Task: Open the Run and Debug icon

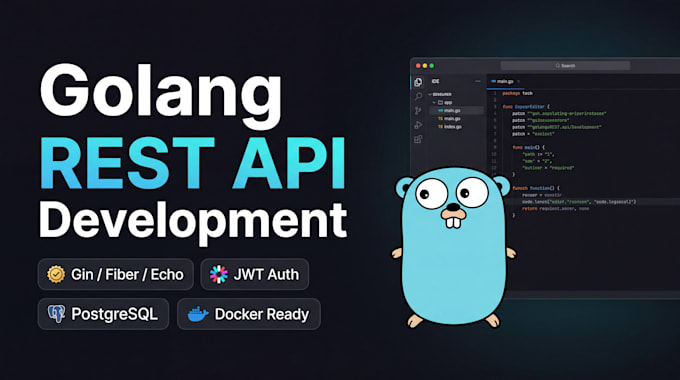Action: 418,125
